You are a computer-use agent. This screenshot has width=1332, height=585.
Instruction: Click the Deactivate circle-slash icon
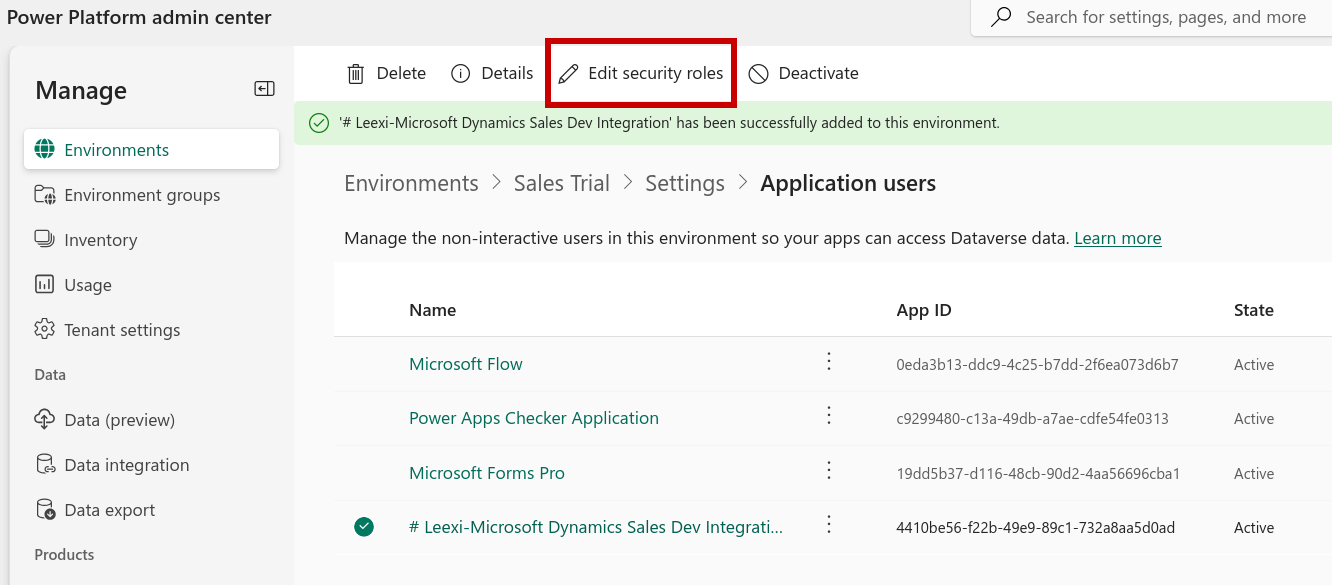pyautogui.click(x=758, y=73)
